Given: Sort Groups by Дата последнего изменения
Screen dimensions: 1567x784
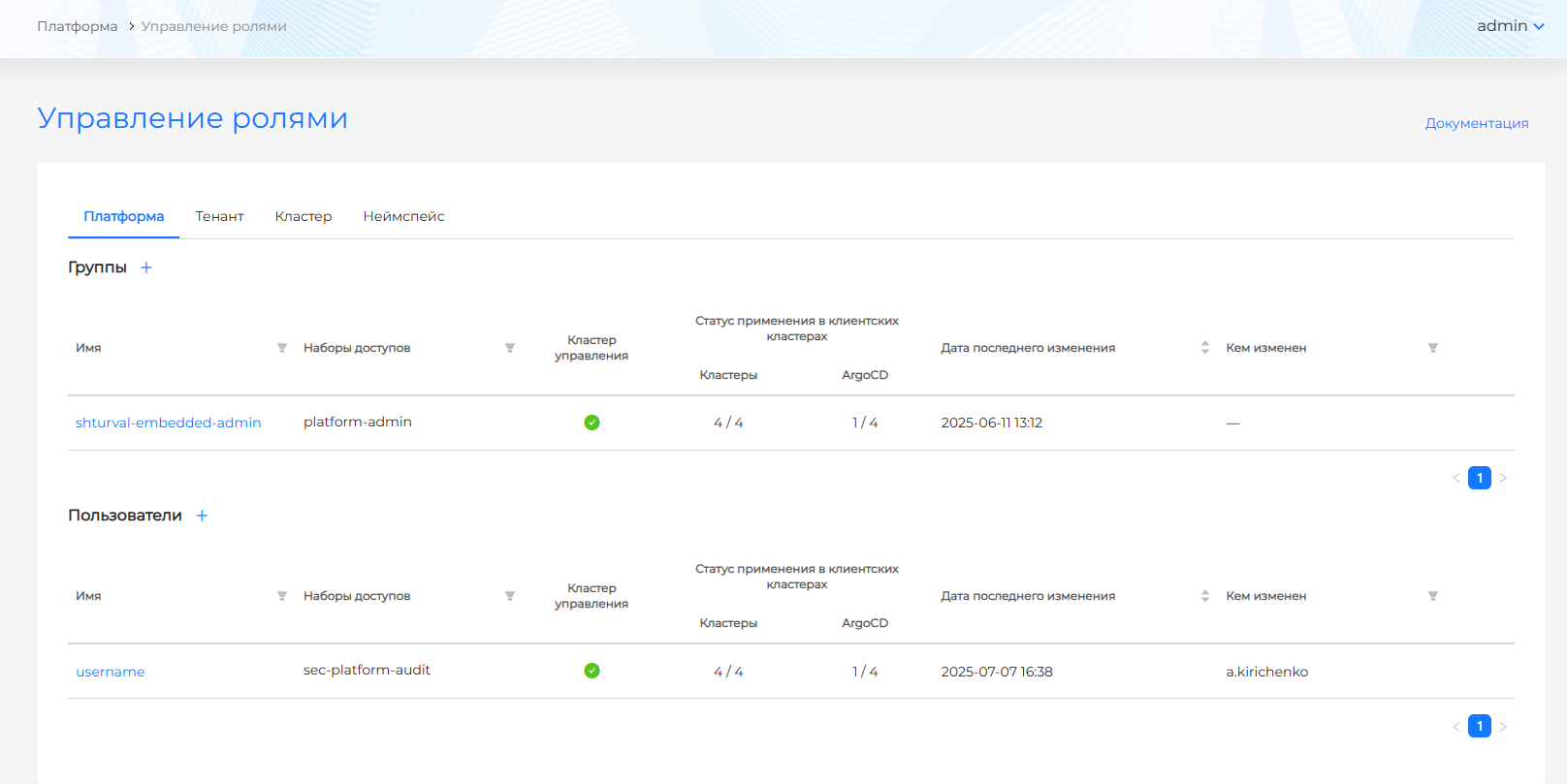Looking at the screenshot, I should 1204,348.
